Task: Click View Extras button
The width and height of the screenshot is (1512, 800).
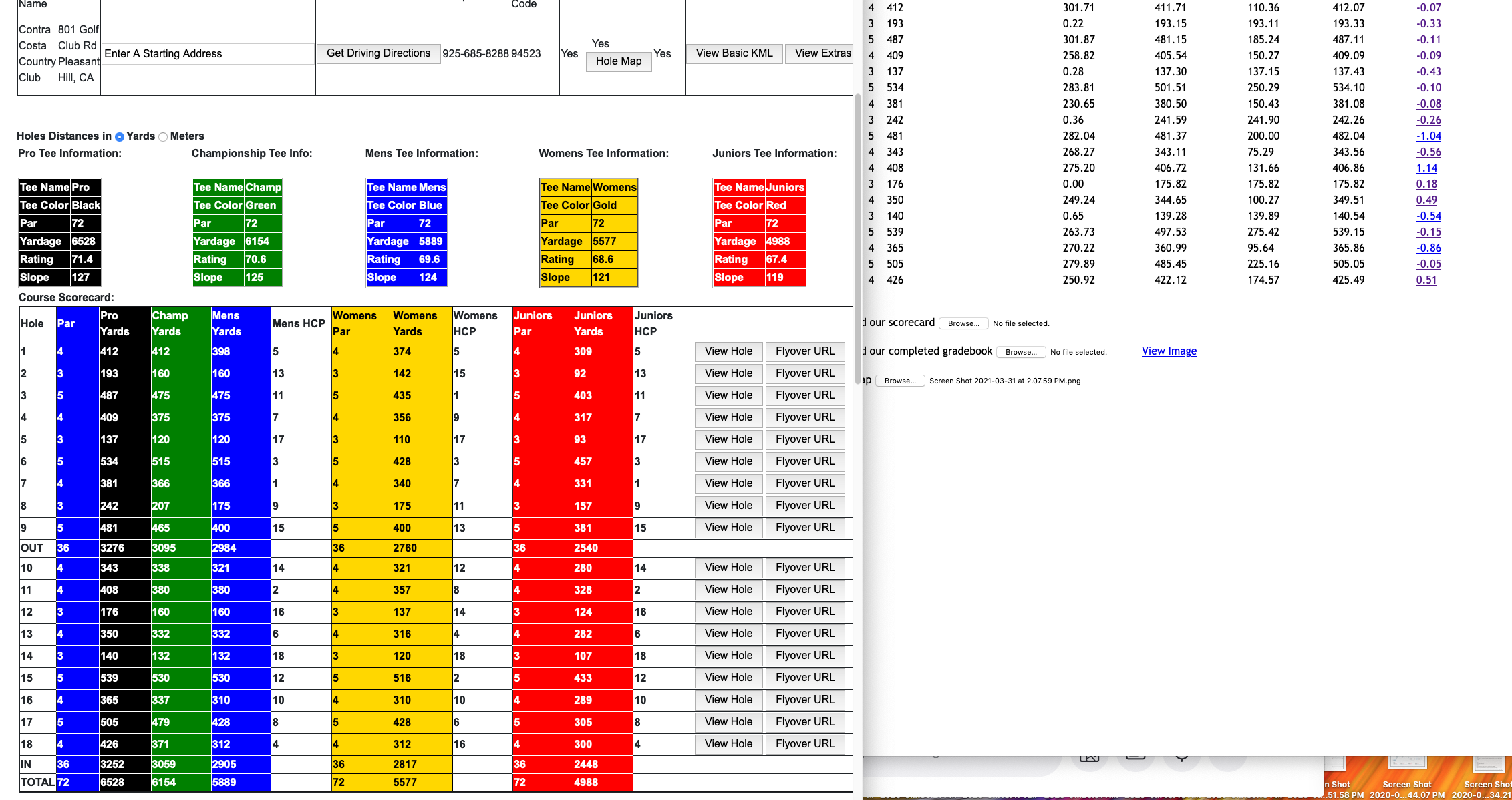Action: [x=819, y=53]
